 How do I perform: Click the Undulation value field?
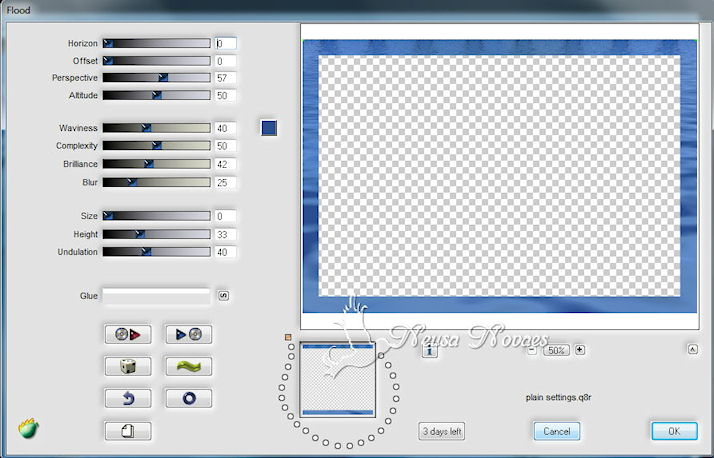tap(226, 252)
